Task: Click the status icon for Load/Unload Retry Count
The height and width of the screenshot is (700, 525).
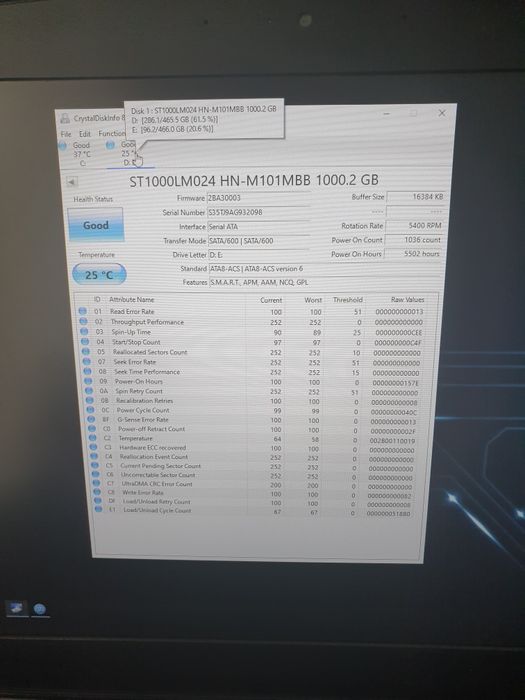Action: tap(98, 501)
